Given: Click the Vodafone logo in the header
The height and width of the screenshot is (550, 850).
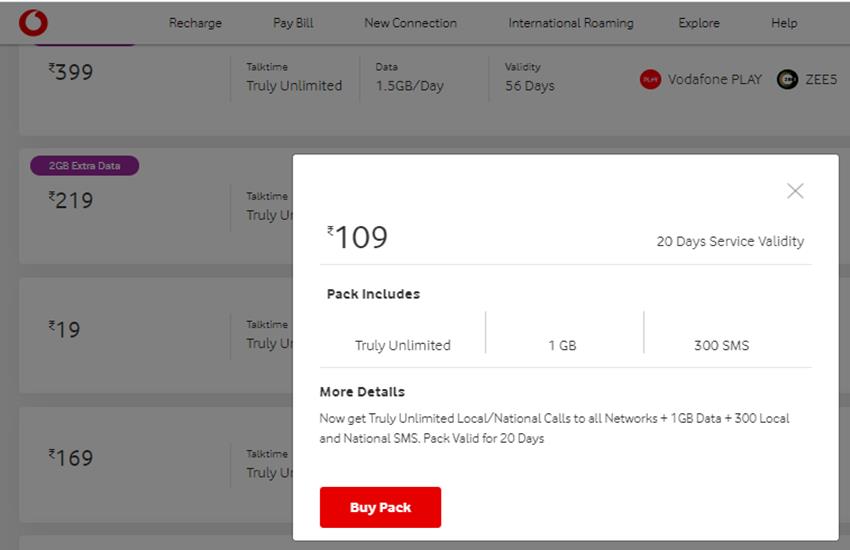Looking at the screenshot, I should [33, 23].
